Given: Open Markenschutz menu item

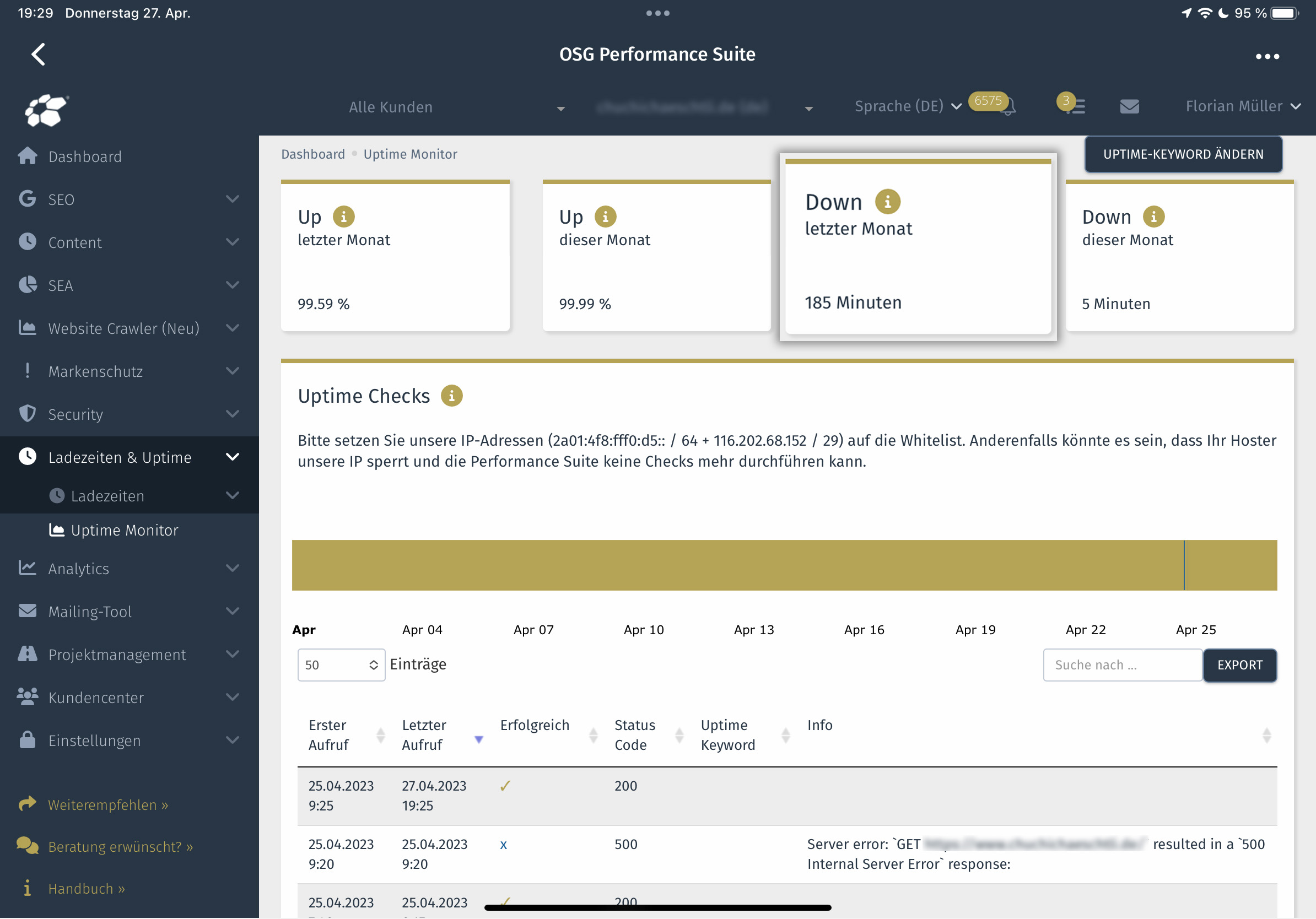Looking at the screenshot, I should (x=96, y=371).
